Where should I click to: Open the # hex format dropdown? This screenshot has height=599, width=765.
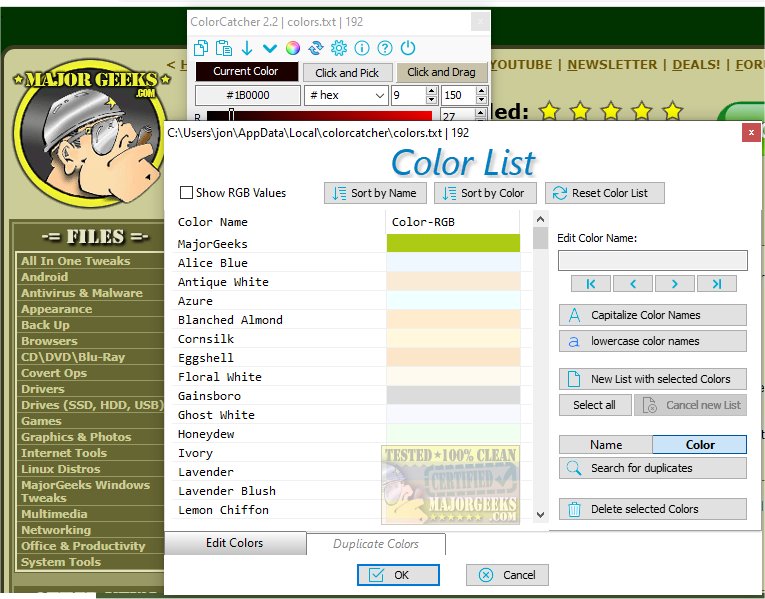pos(346,95)
